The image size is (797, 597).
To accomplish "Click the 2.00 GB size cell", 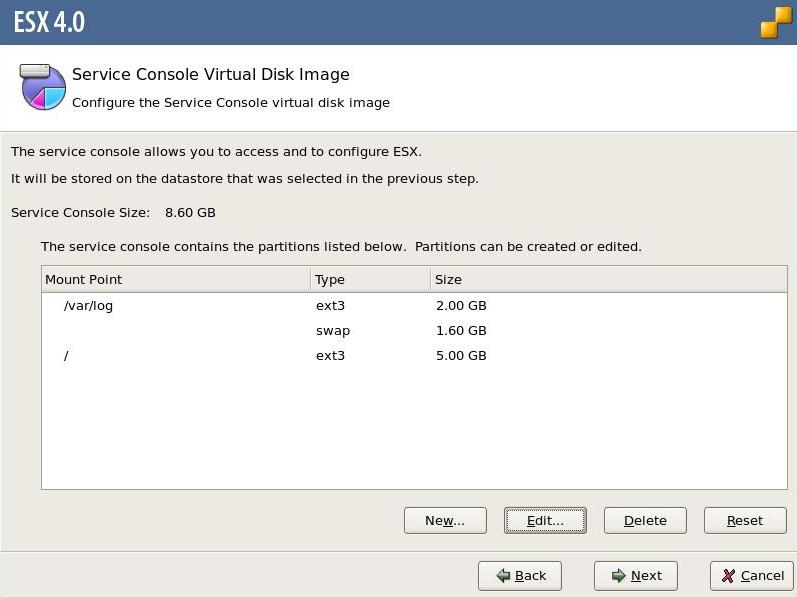I will pos(461,305).
